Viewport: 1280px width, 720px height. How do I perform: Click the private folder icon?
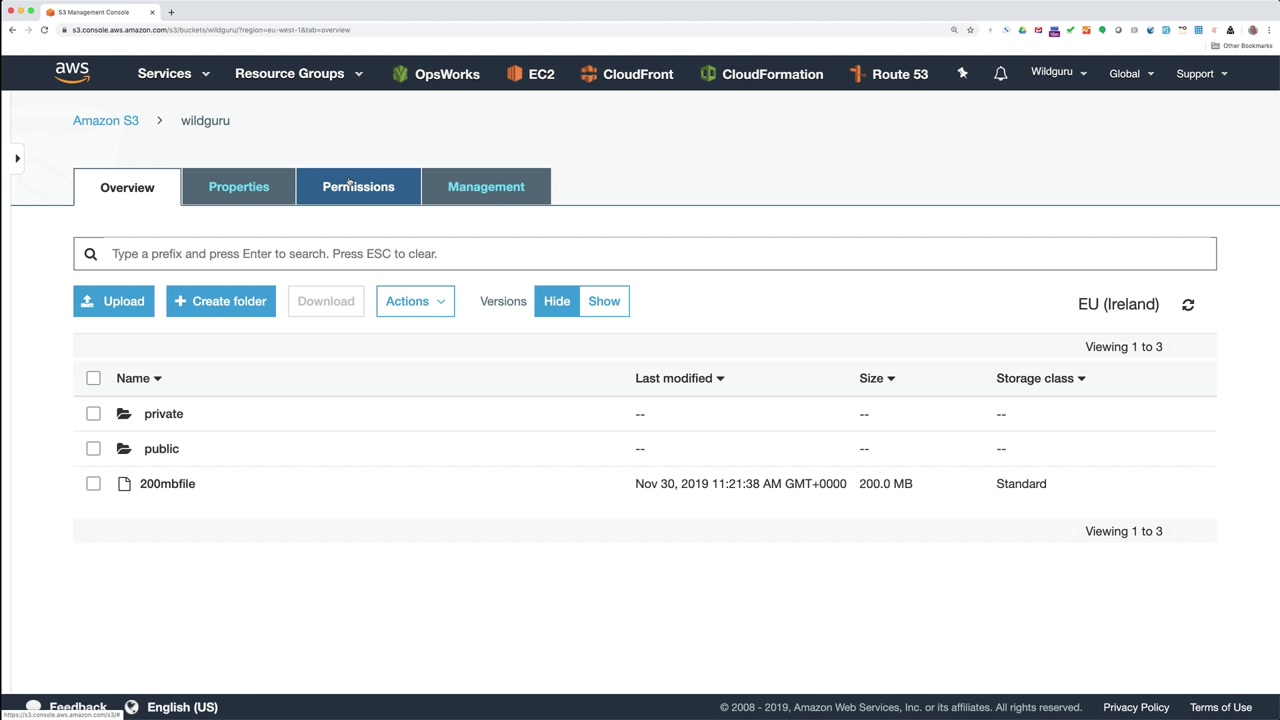point(124,414)
